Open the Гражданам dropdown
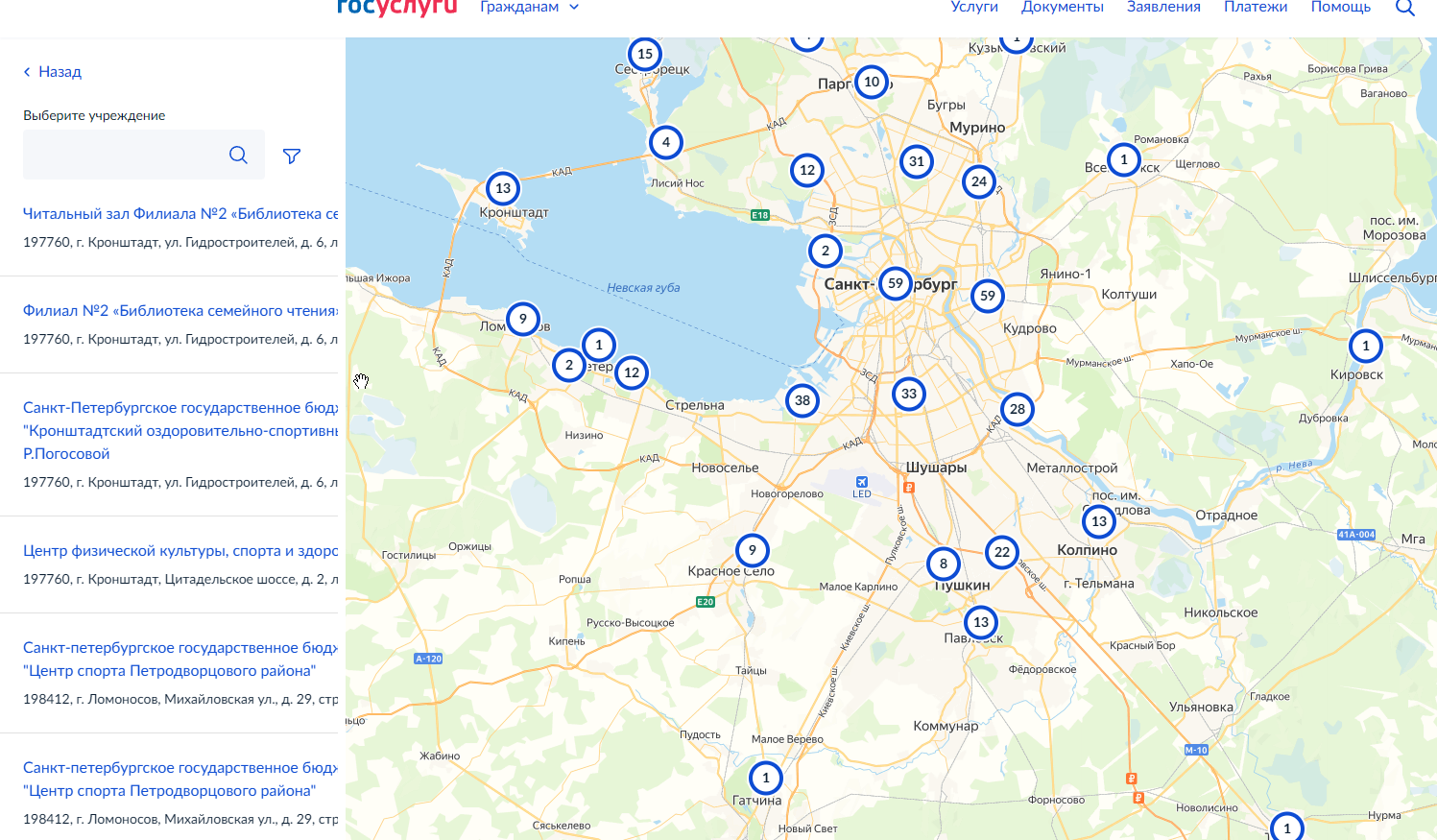The width and height of the screenshot is (1437, 840). pos(529,7)
